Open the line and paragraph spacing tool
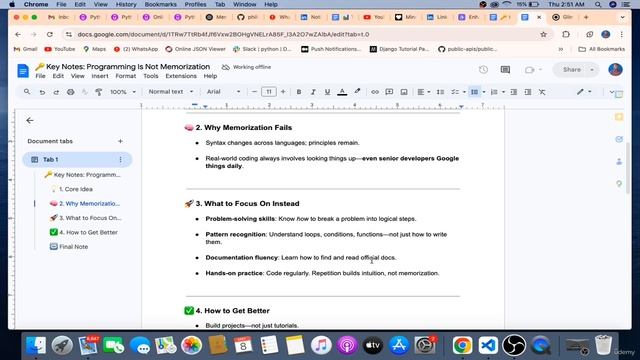640x360 pixels. click(x=440, y=92)
